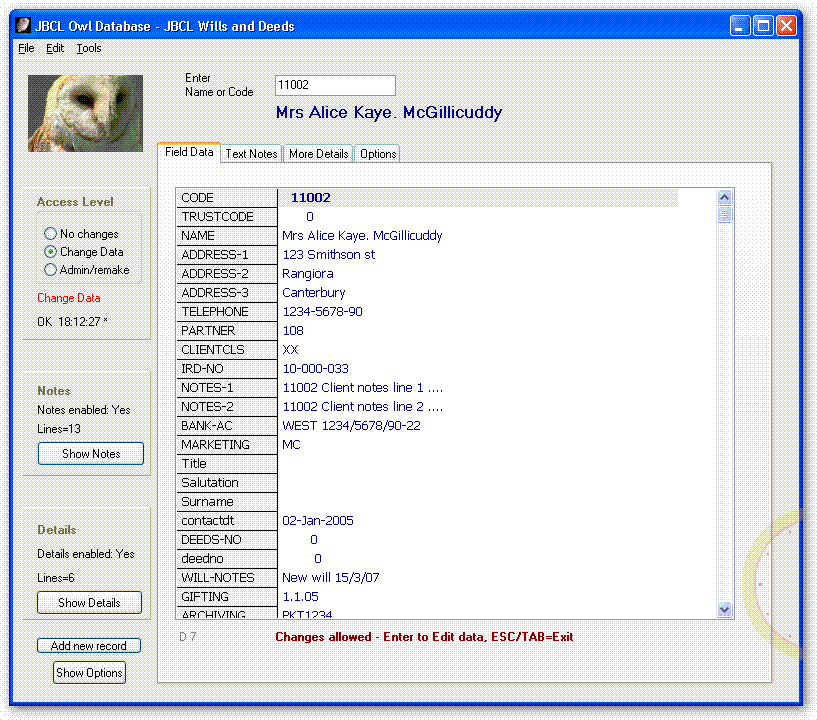Open the Options tab
Screen dimensions: 817x720
click(378, 154)
